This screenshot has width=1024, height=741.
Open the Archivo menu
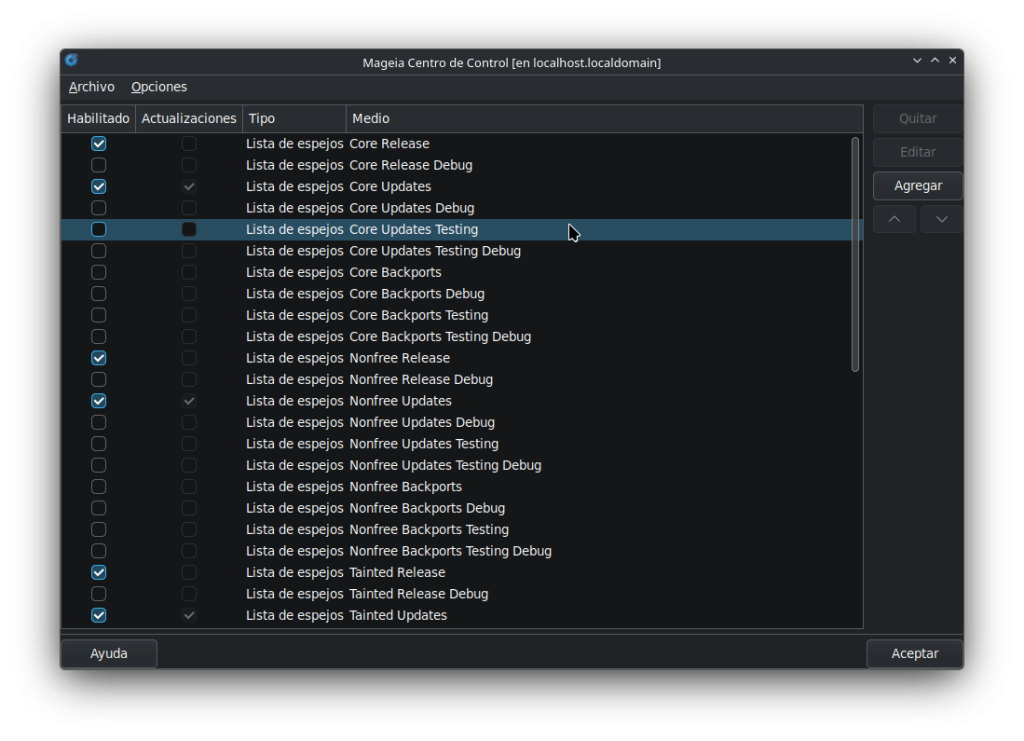[91, 87]
